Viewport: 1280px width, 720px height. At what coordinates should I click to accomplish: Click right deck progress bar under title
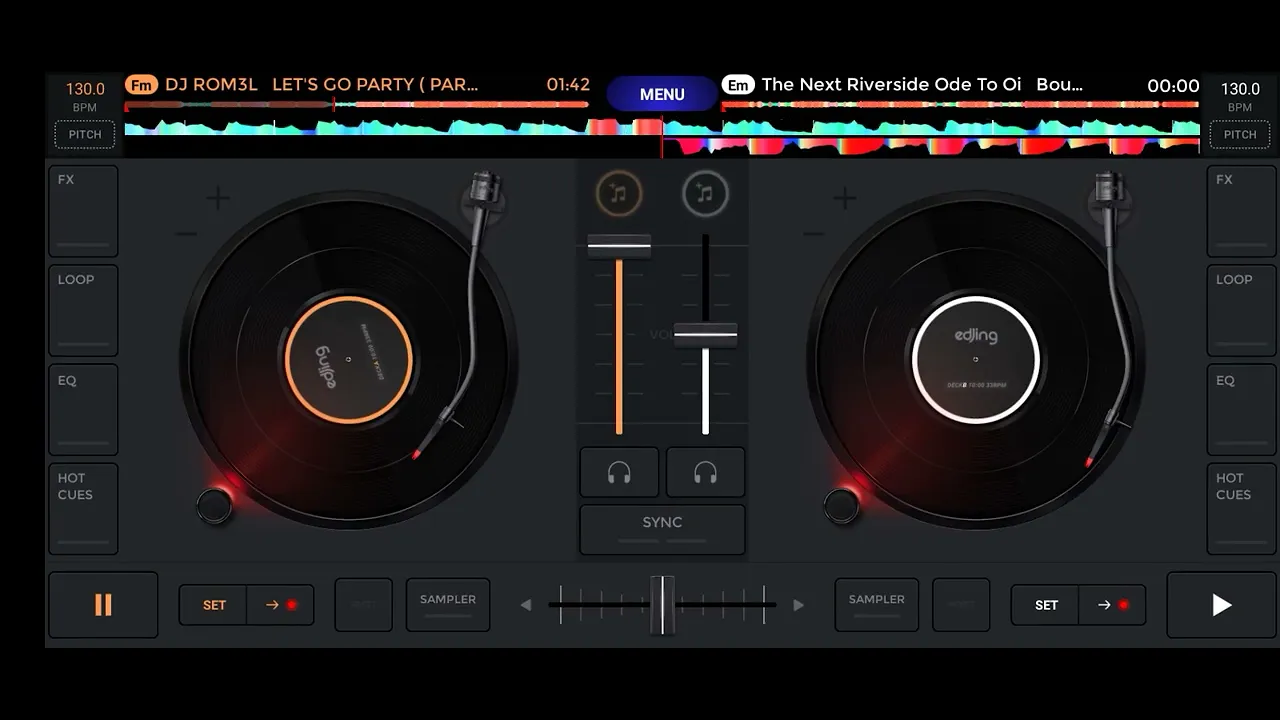[x=960, y=104]
